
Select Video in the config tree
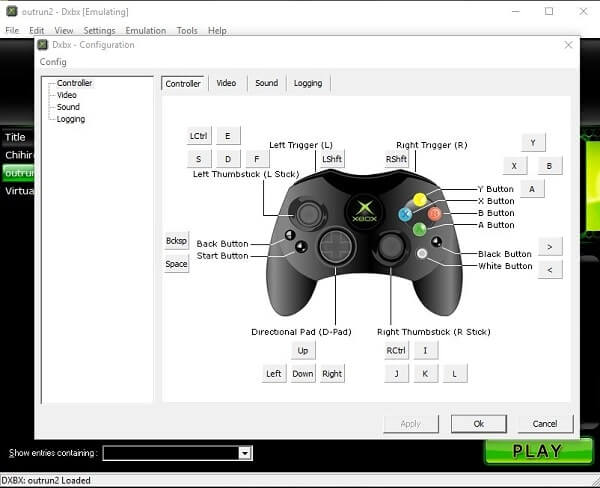[67, 95]
